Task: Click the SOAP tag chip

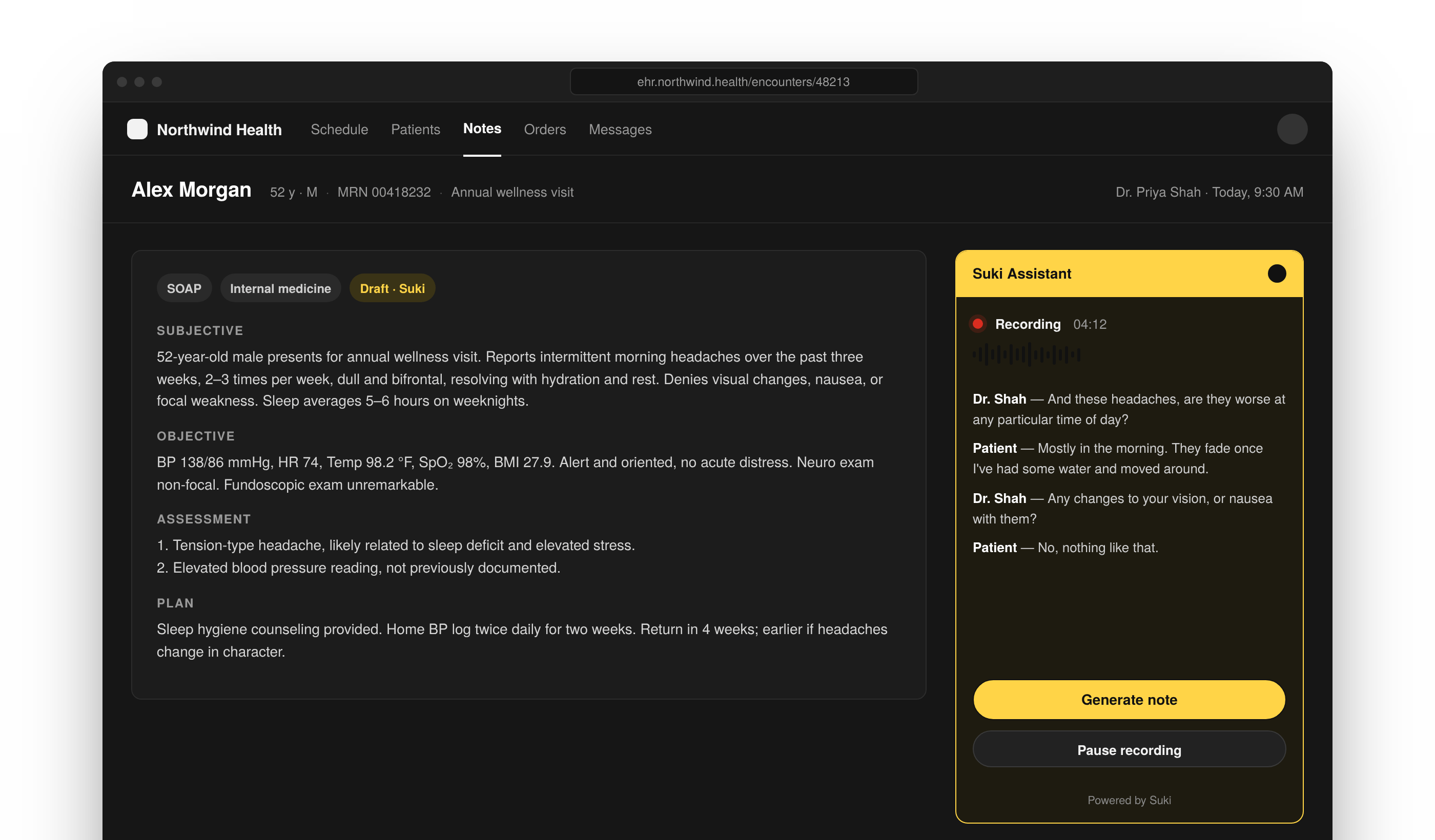Action: tap(184, 288)
